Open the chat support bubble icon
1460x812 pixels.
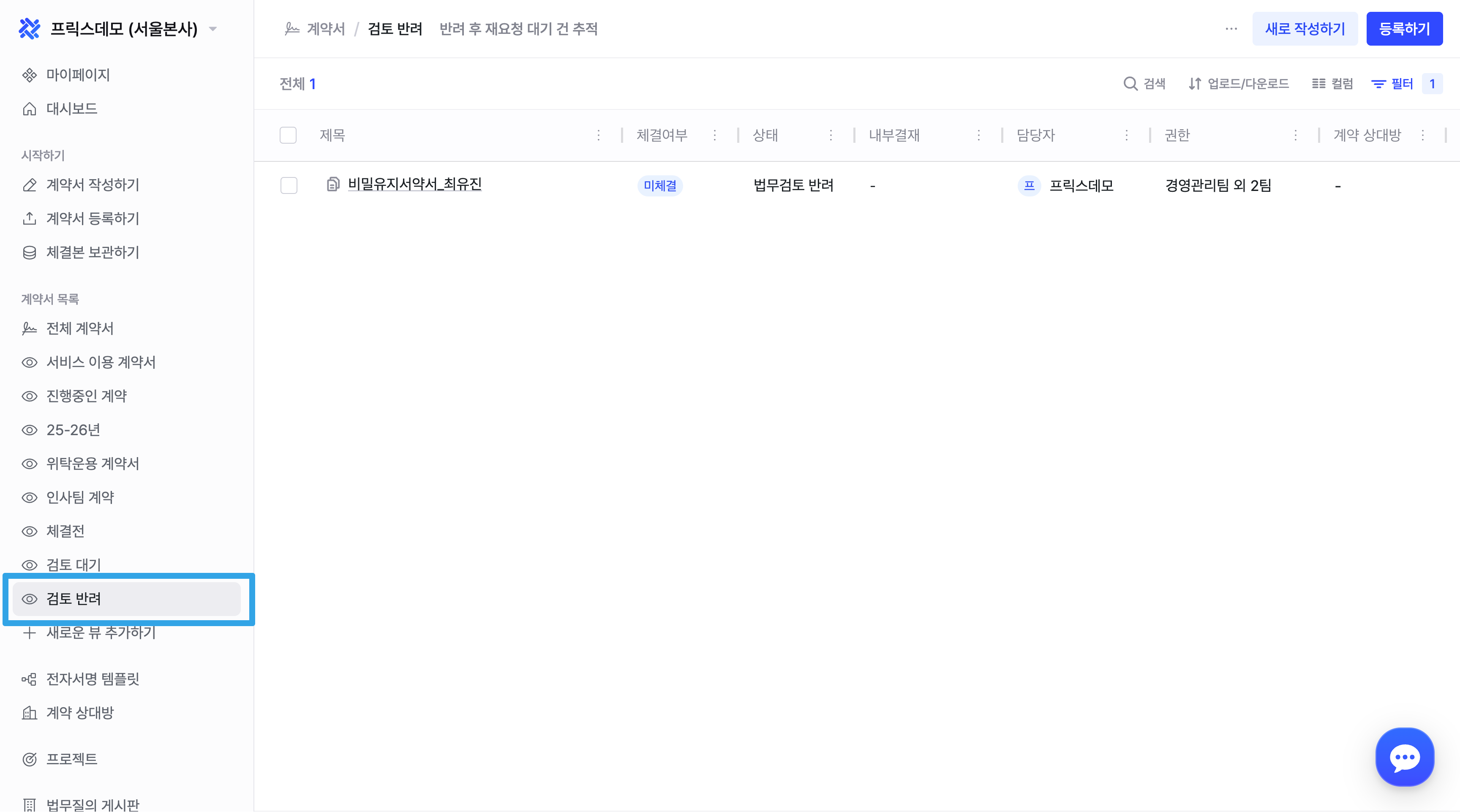[x=1404, y=757]
